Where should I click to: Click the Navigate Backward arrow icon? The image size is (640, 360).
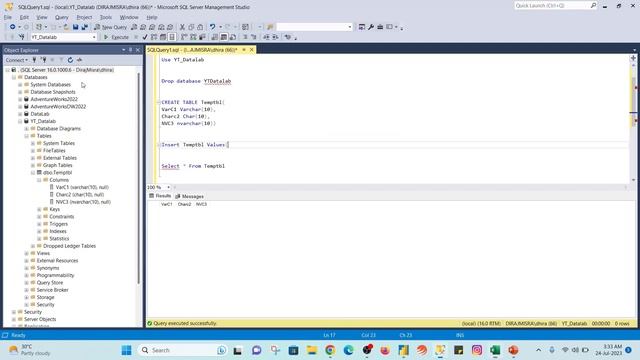(x=13, y=27)
